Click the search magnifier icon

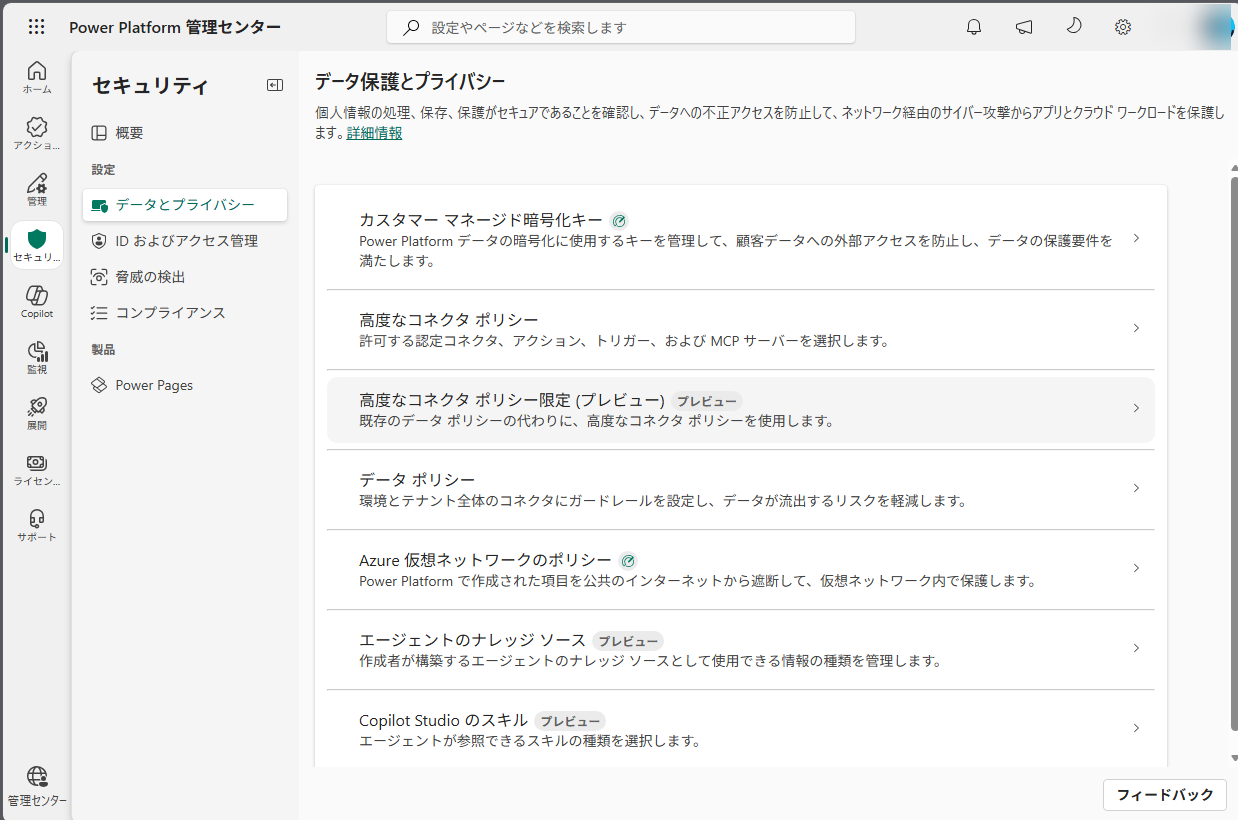click(x=411, y=28)
